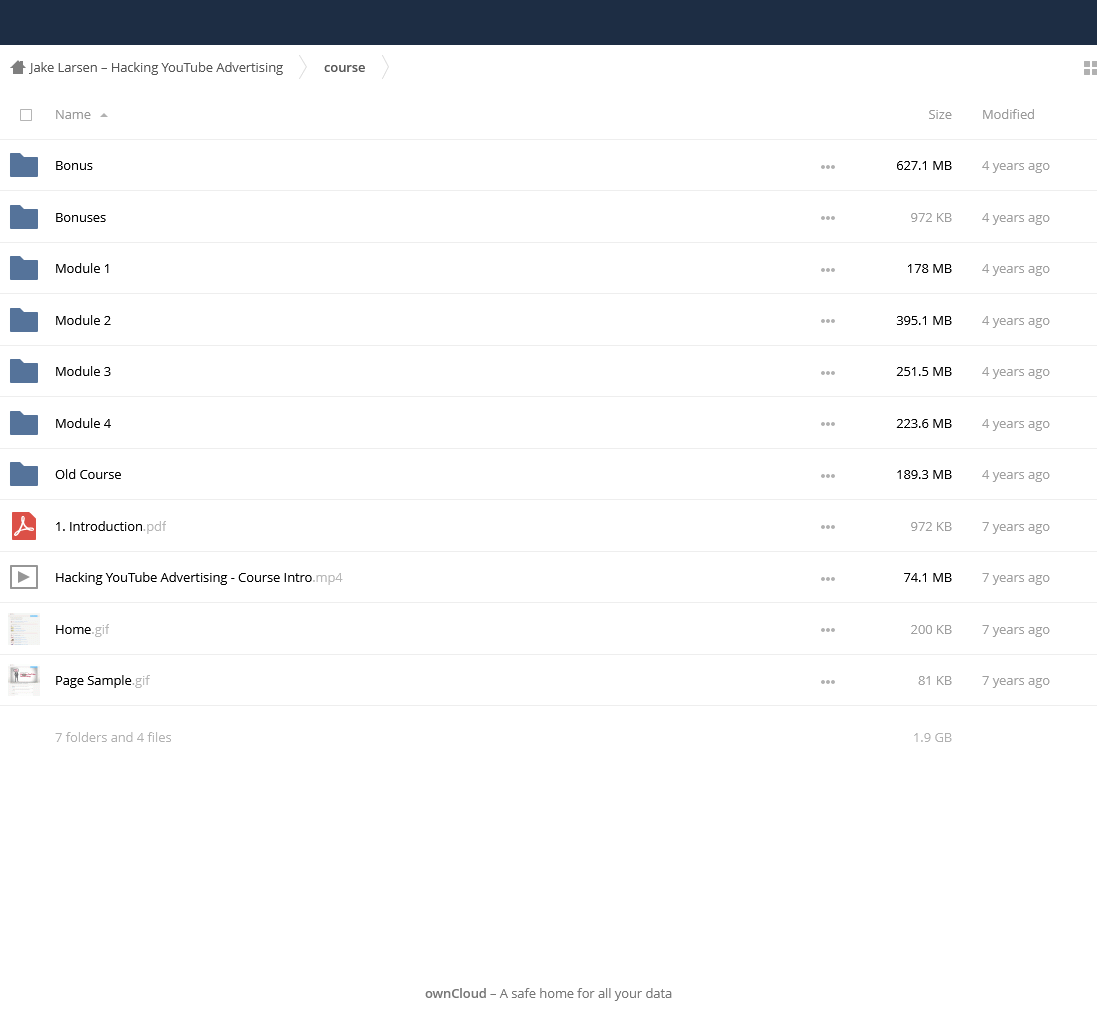Image resolution: width=1097 pixels, height=1023 pixels.
Task: Open the Page Sample.gif thumbnail
Action: (x=24, y=680)
